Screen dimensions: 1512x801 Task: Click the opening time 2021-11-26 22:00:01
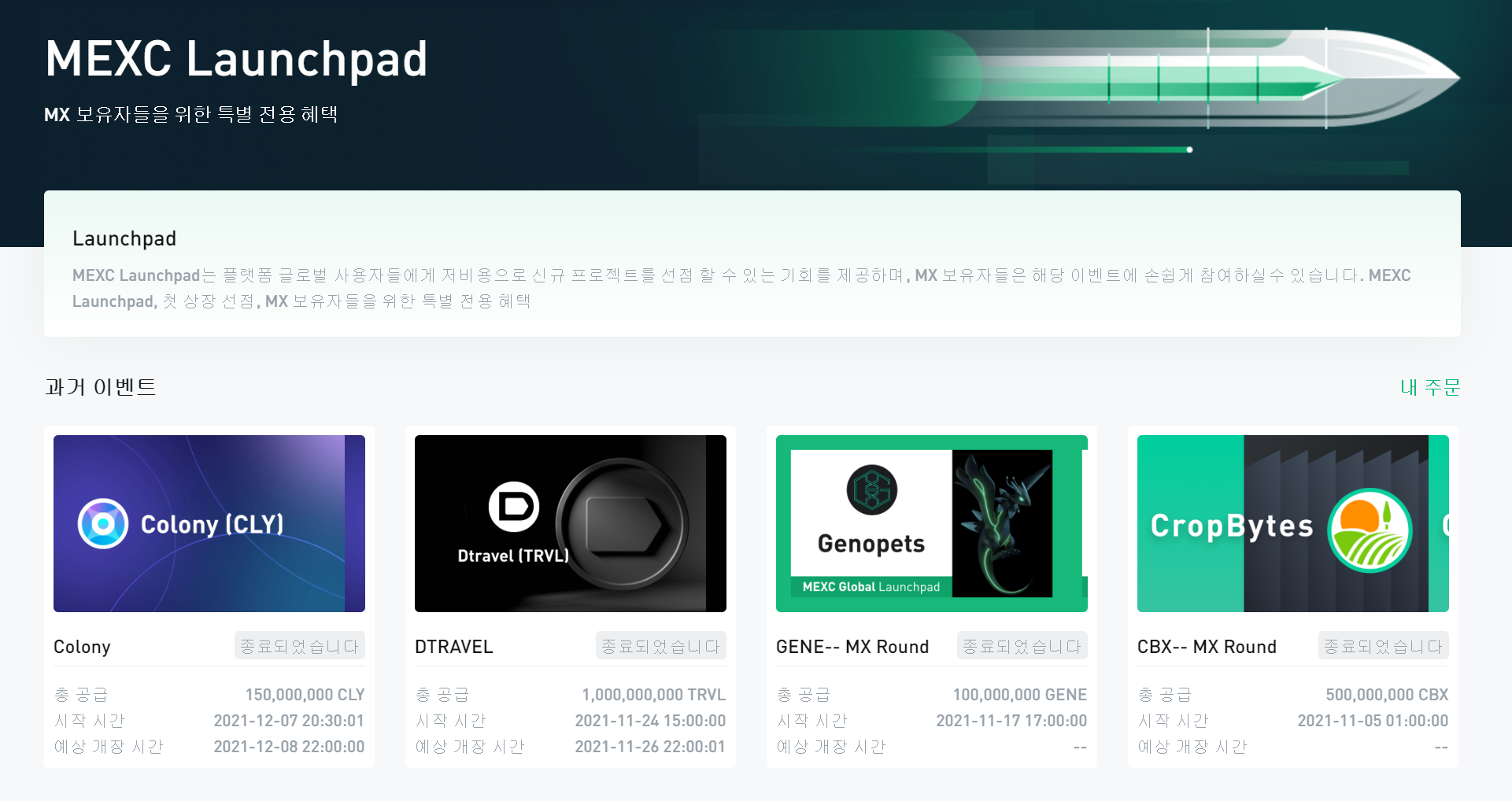[650, 747]
